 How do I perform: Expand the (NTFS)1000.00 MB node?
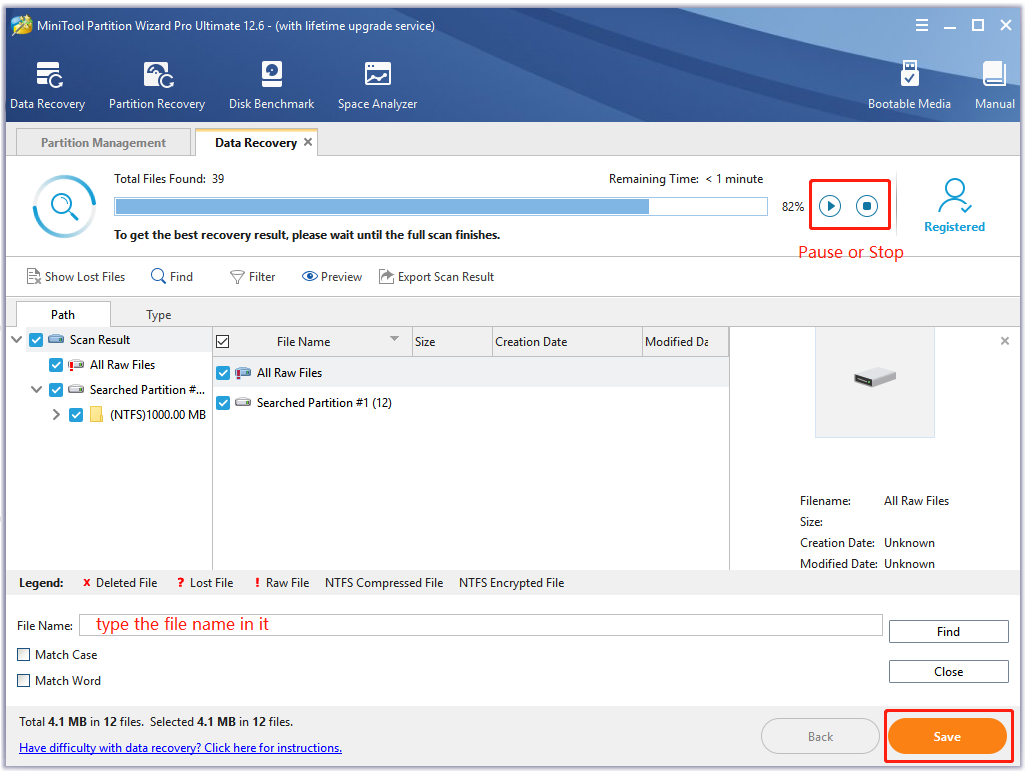56,415
